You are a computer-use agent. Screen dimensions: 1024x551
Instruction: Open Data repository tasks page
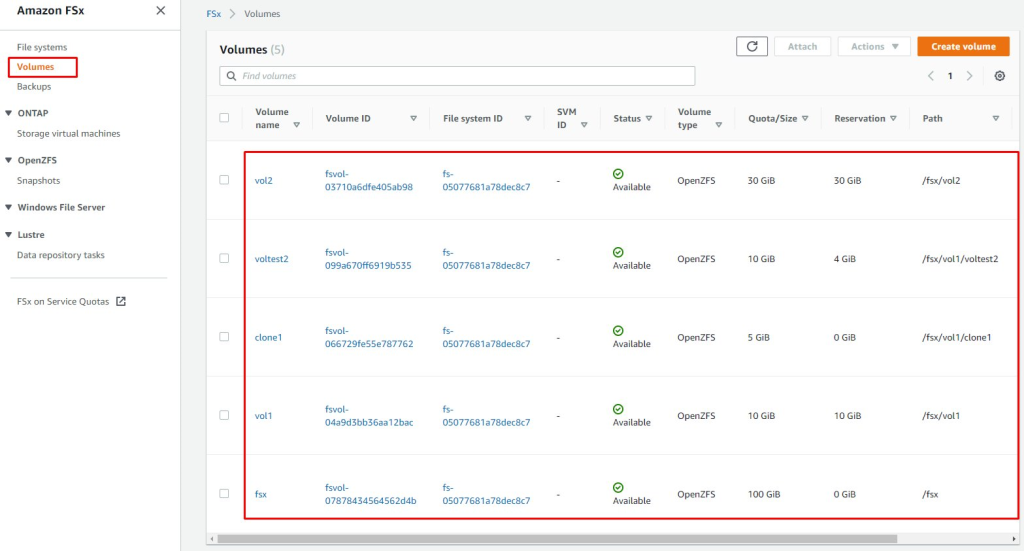(x=61, y=255)
